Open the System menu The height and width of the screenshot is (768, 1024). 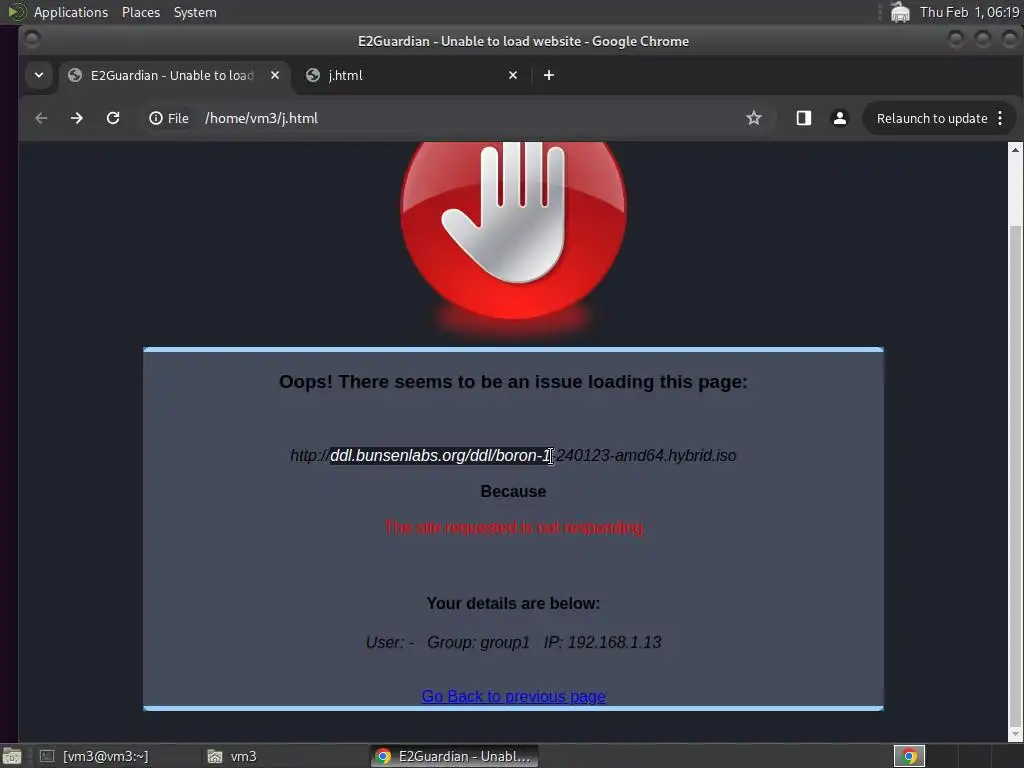click(195, 12)
